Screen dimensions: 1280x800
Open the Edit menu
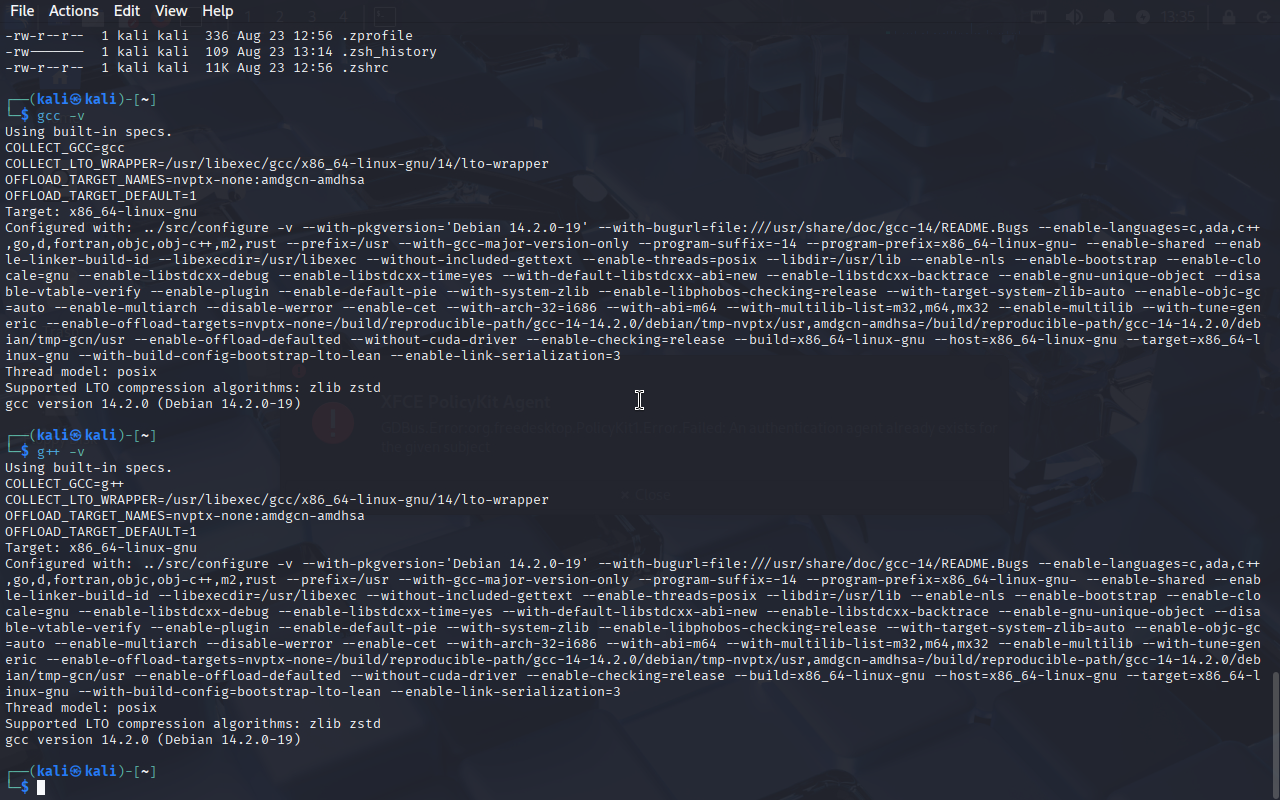127,11
